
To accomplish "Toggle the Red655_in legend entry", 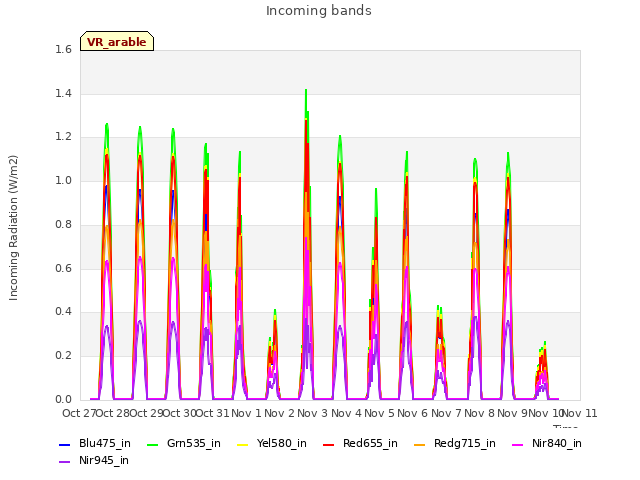I will pyautogui.click(x=360, y=443).
